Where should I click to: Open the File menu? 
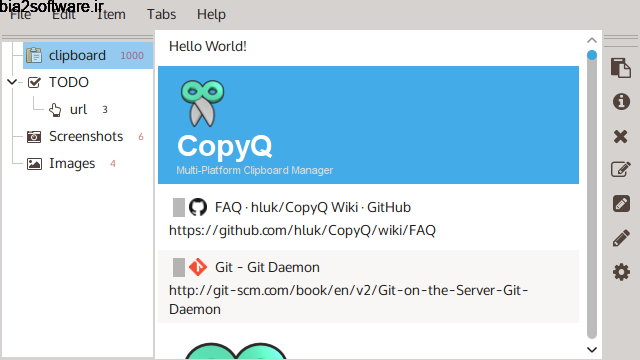20,15
